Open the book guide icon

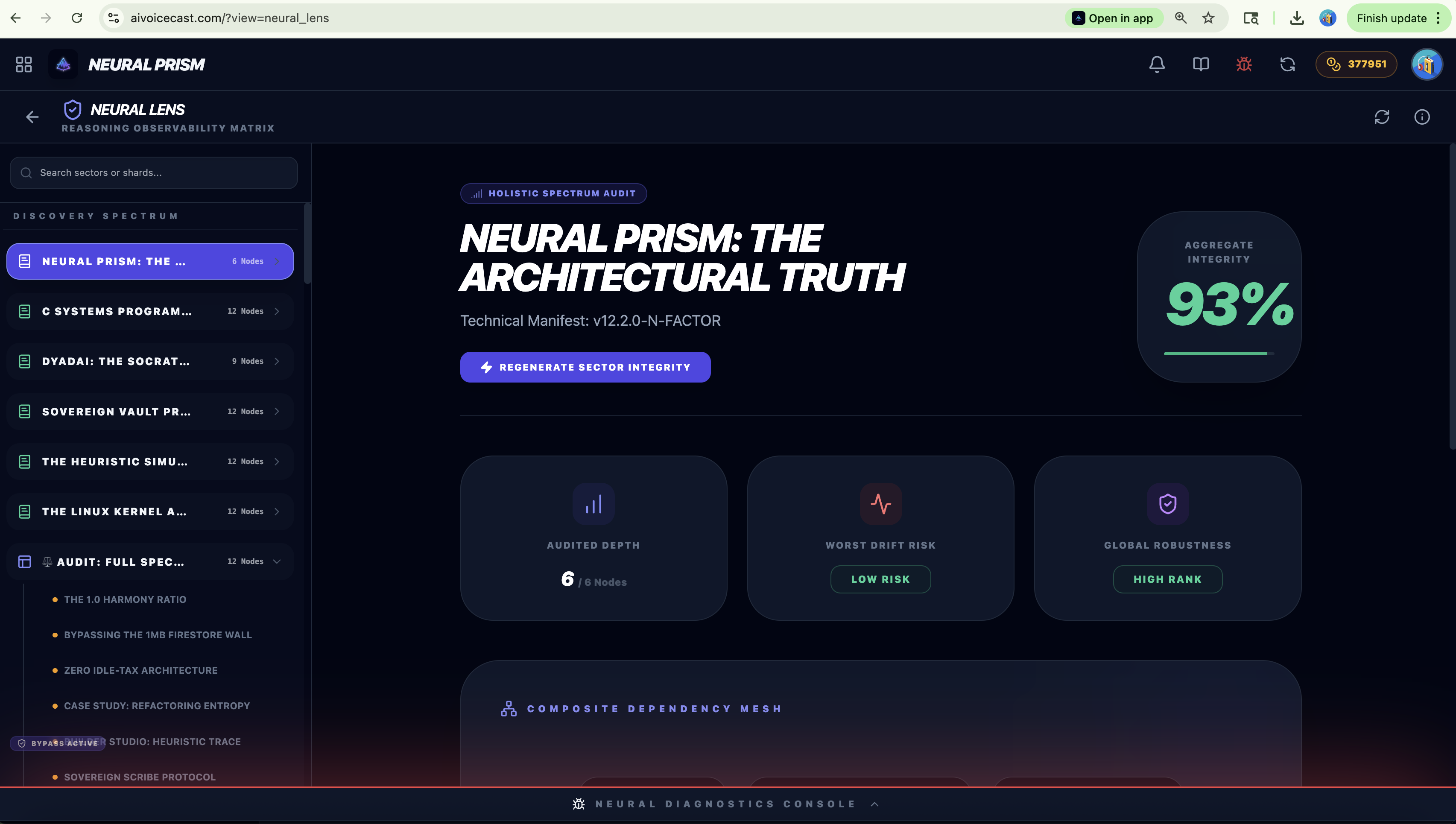1200,64
